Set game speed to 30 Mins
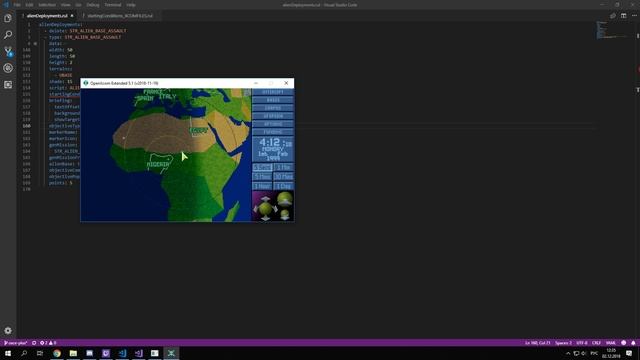The width and height of the screenshot is (640, 360). (283, 177)
